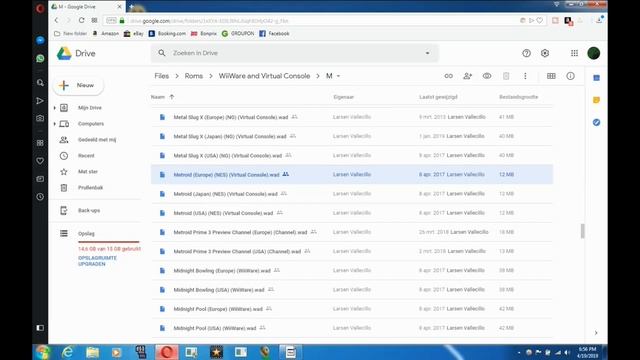Go back with browser back arrow

(56, 20)
